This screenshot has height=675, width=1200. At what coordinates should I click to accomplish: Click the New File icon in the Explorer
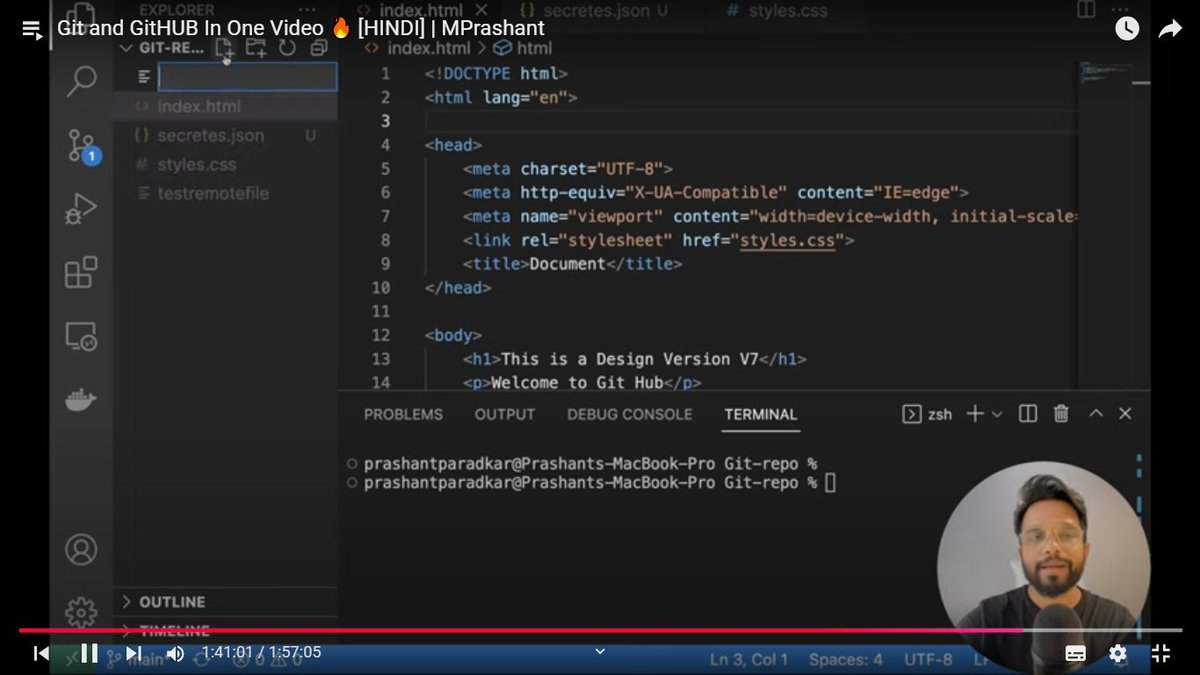tap(225, 47)
